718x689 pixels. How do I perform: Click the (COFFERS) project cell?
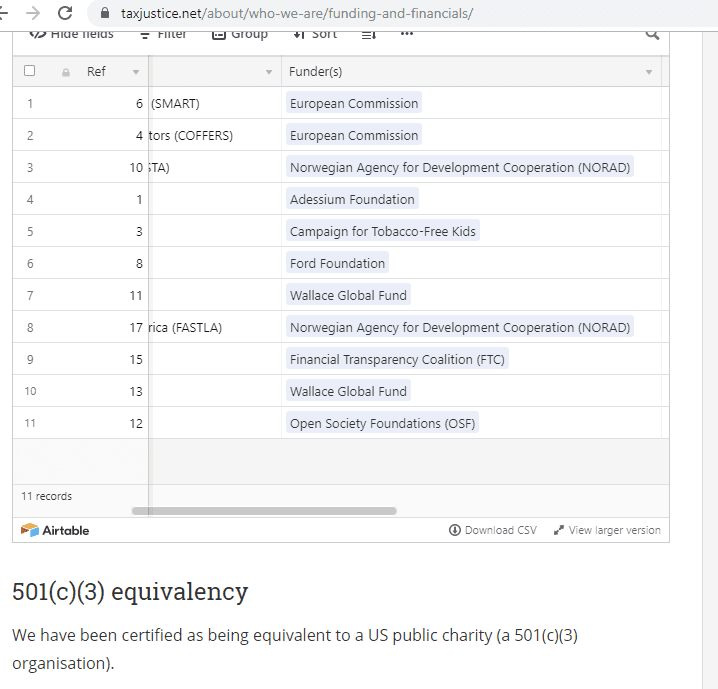pos(215,136)
